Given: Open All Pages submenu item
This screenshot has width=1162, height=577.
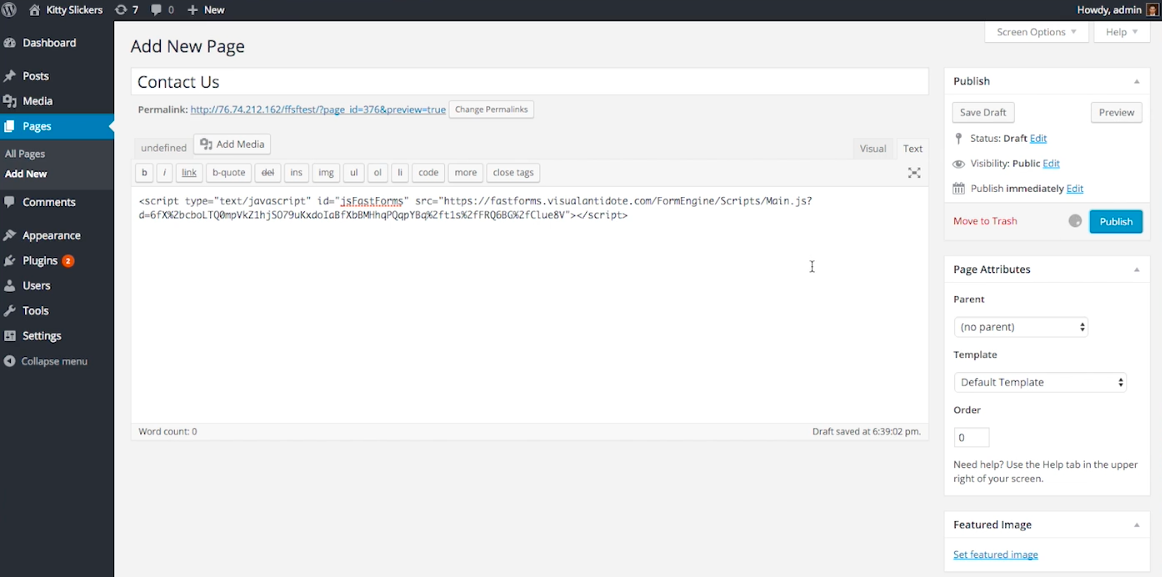Looking at the screenshot, I should point(25,154).
